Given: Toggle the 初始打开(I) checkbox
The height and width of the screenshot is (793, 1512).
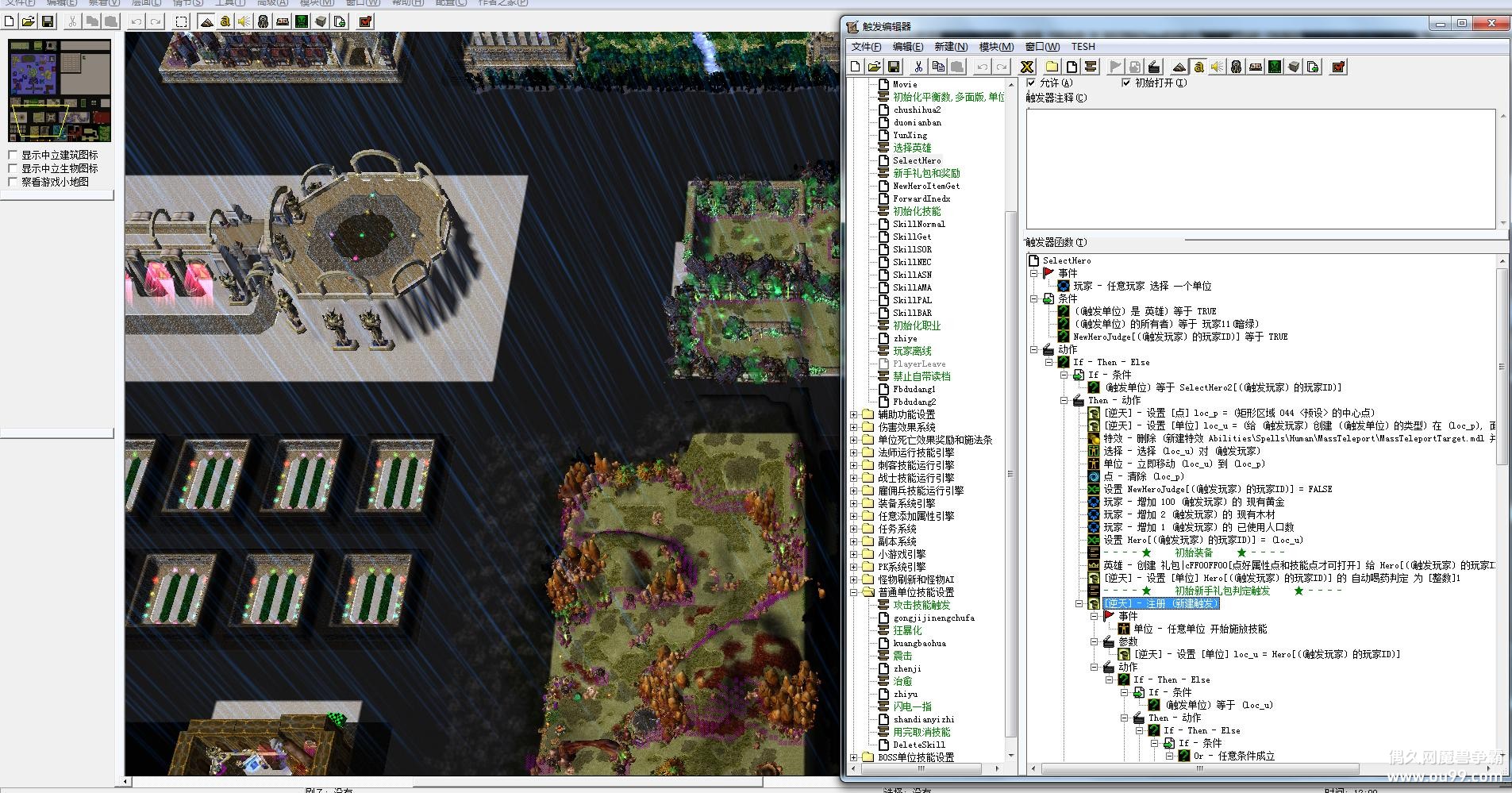Looking at the screenshot, I should click(x=1125, y=83).
